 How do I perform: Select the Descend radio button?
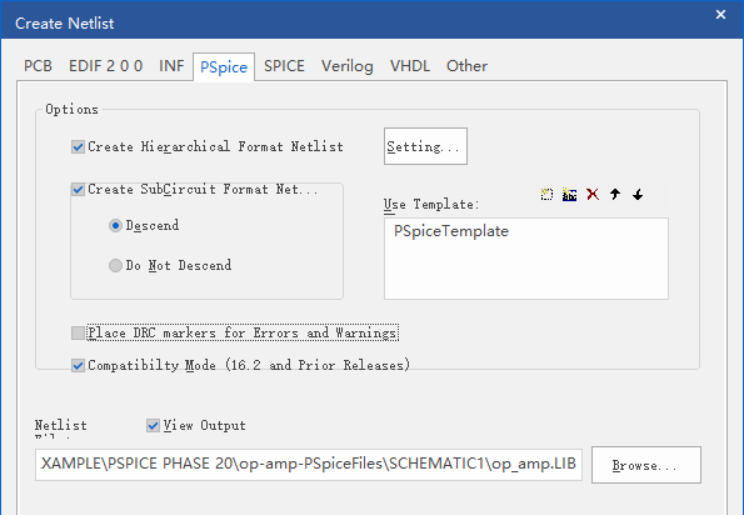pos(115,225)
